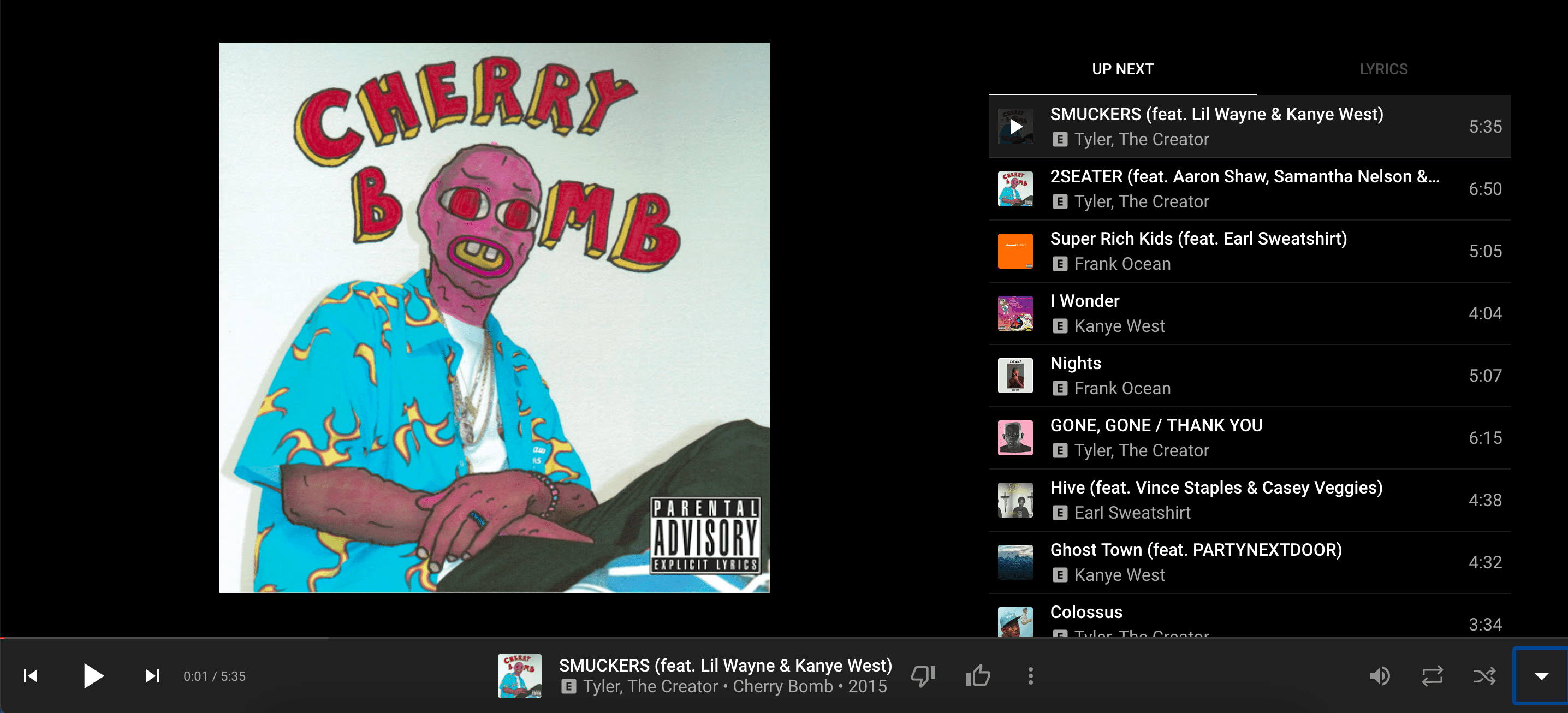Select the UP NEXT tab
This screenshot has height=713, width=1568.
click(x=1122, y=69)
